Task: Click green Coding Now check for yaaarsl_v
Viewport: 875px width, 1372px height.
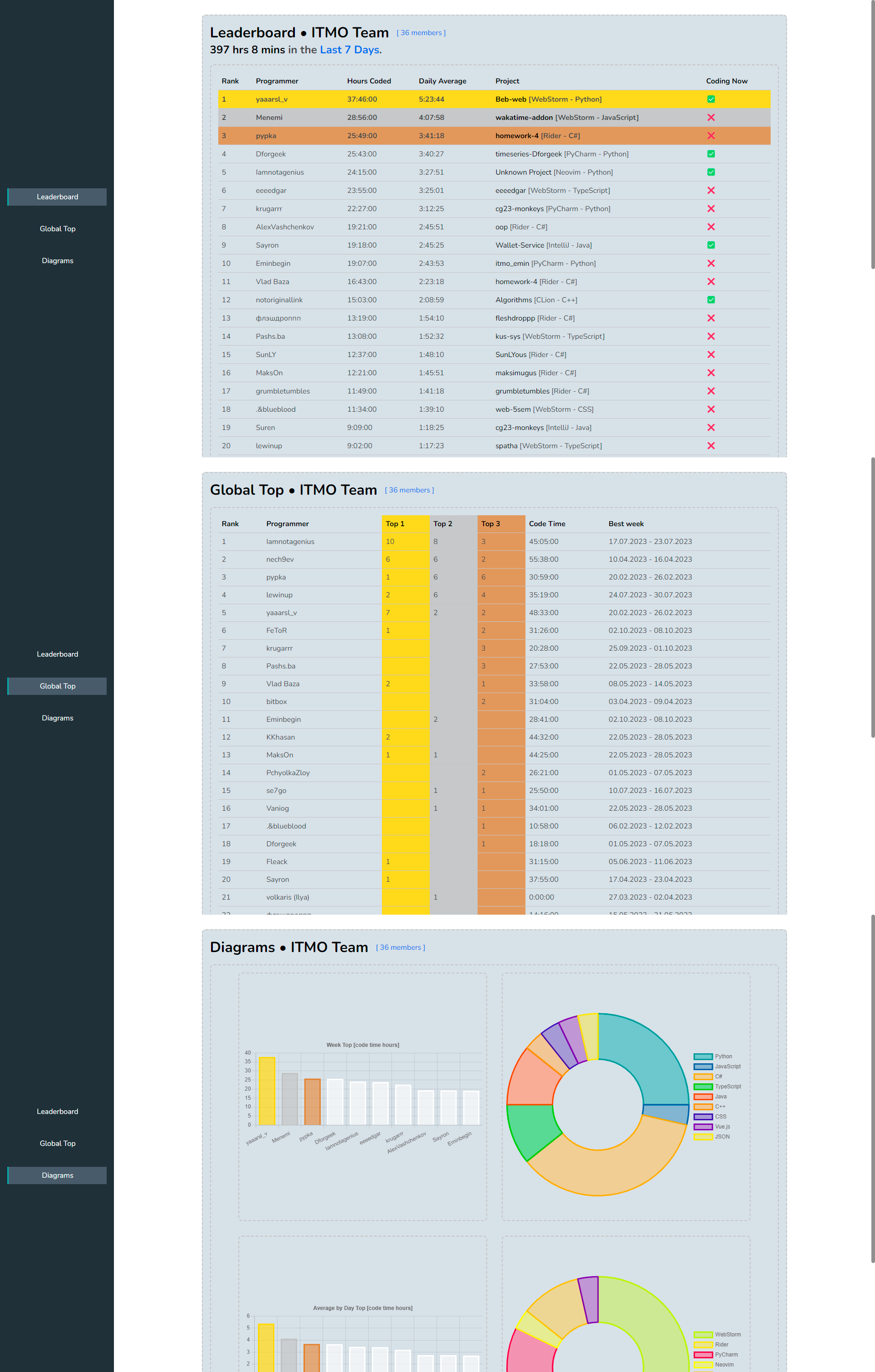Action: [x=710, y=99]
